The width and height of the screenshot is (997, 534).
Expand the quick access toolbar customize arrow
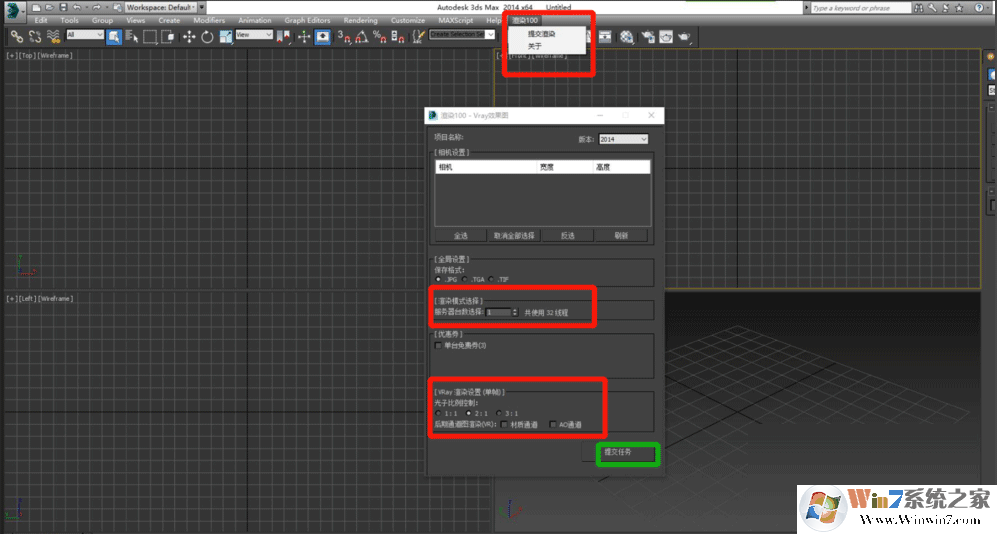202,8
